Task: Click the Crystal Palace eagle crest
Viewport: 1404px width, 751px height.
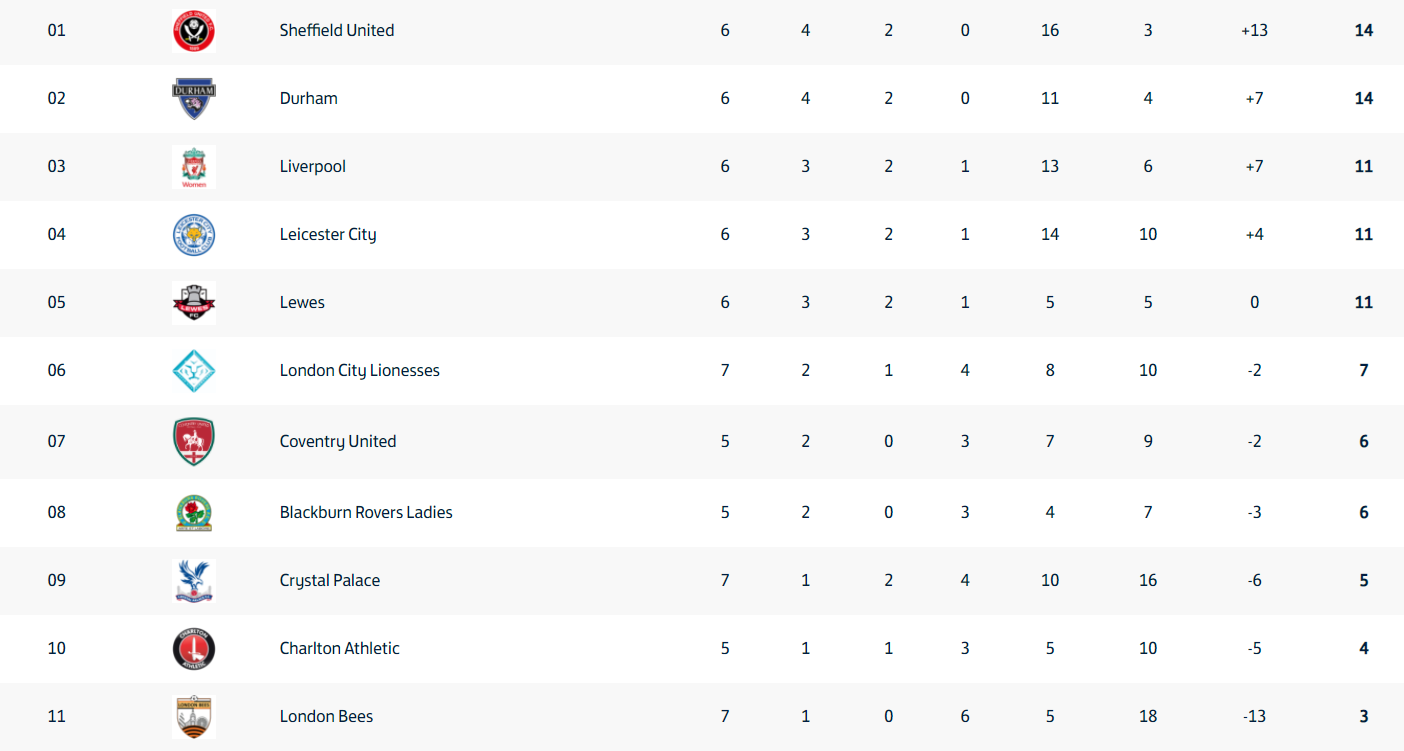Action: point(193,580)
